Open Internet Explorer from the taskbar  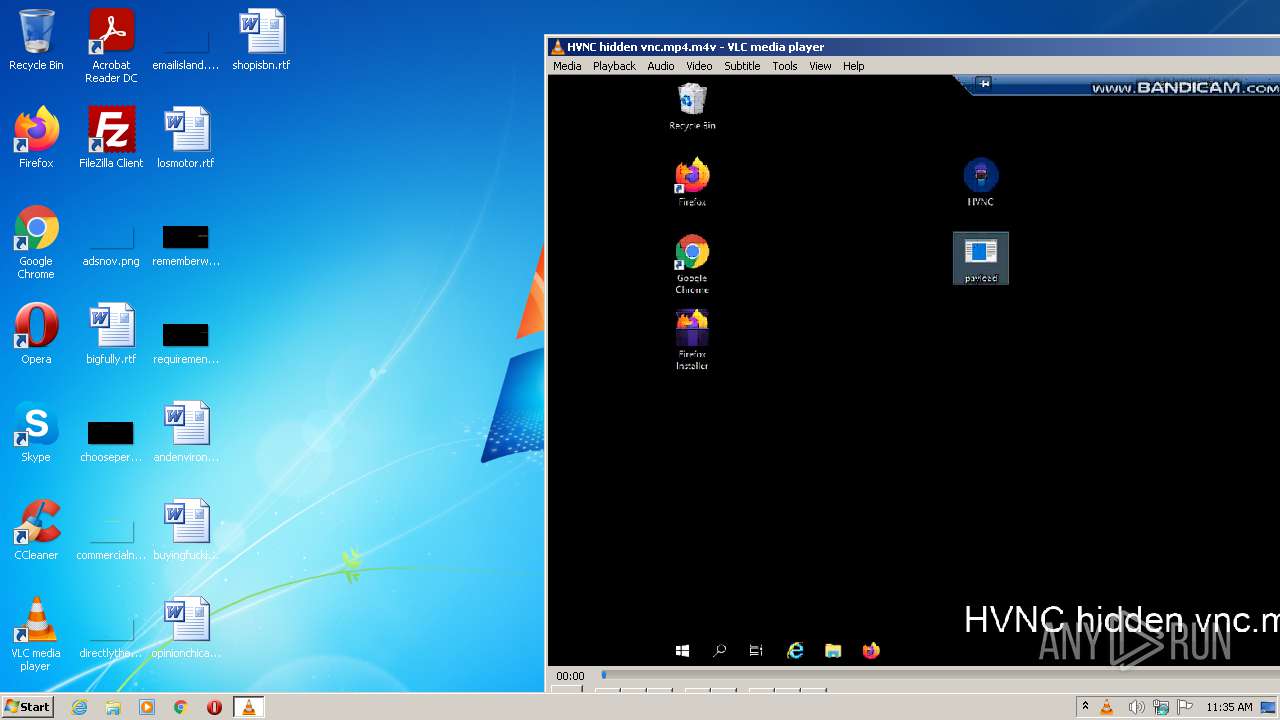coord(79,707)
